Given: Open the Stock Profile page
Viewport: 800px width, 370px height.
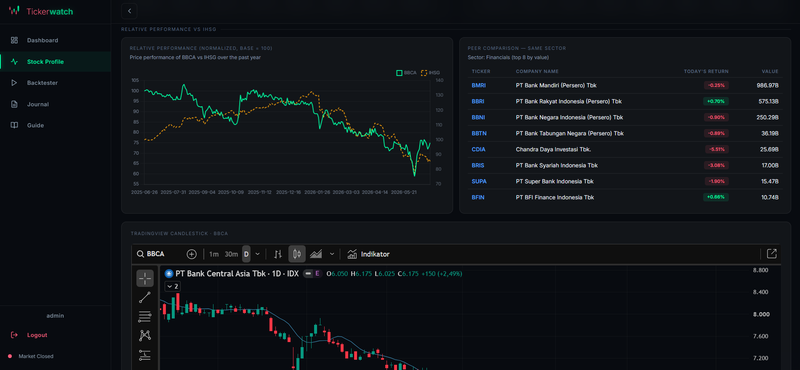Looking at the screenshot, I should pos(55,62).
